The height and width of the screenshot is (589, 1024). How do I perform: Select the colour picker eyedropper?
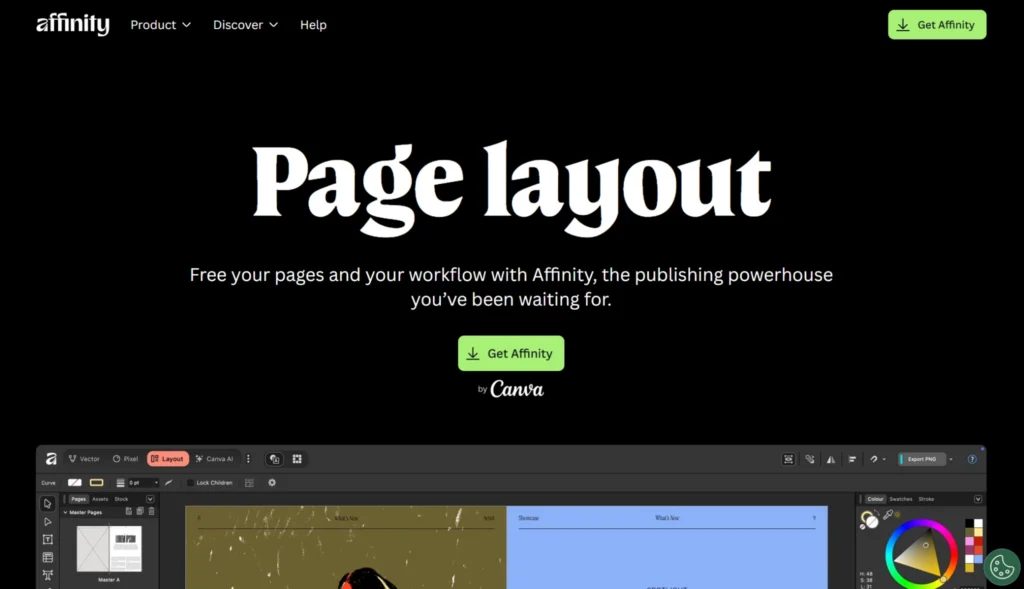click(888, 515)
